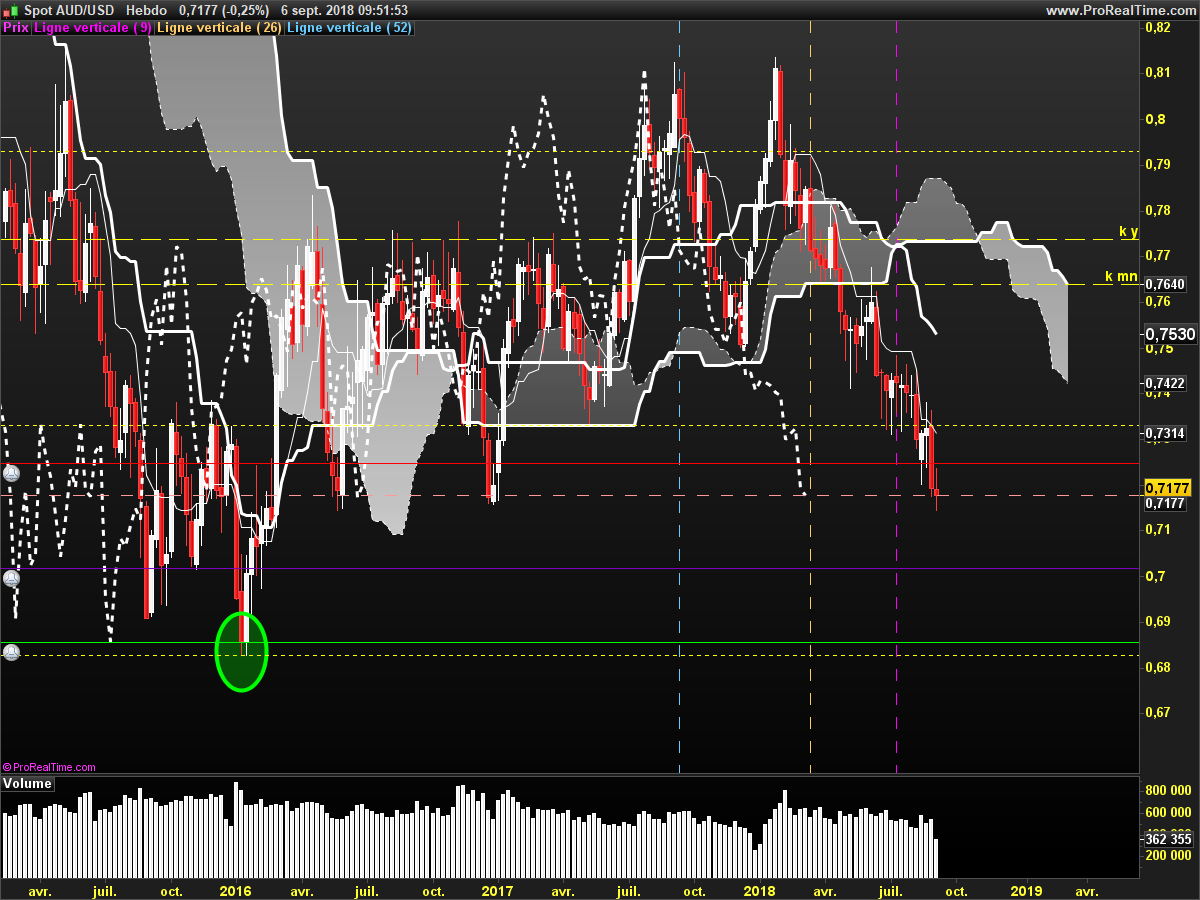Image resolution: width=1200 pixels, height=900 pixels.
Task: Click the 0,7640 price tag on axis
Action: pyautogui.click(x=1165, y=284)
